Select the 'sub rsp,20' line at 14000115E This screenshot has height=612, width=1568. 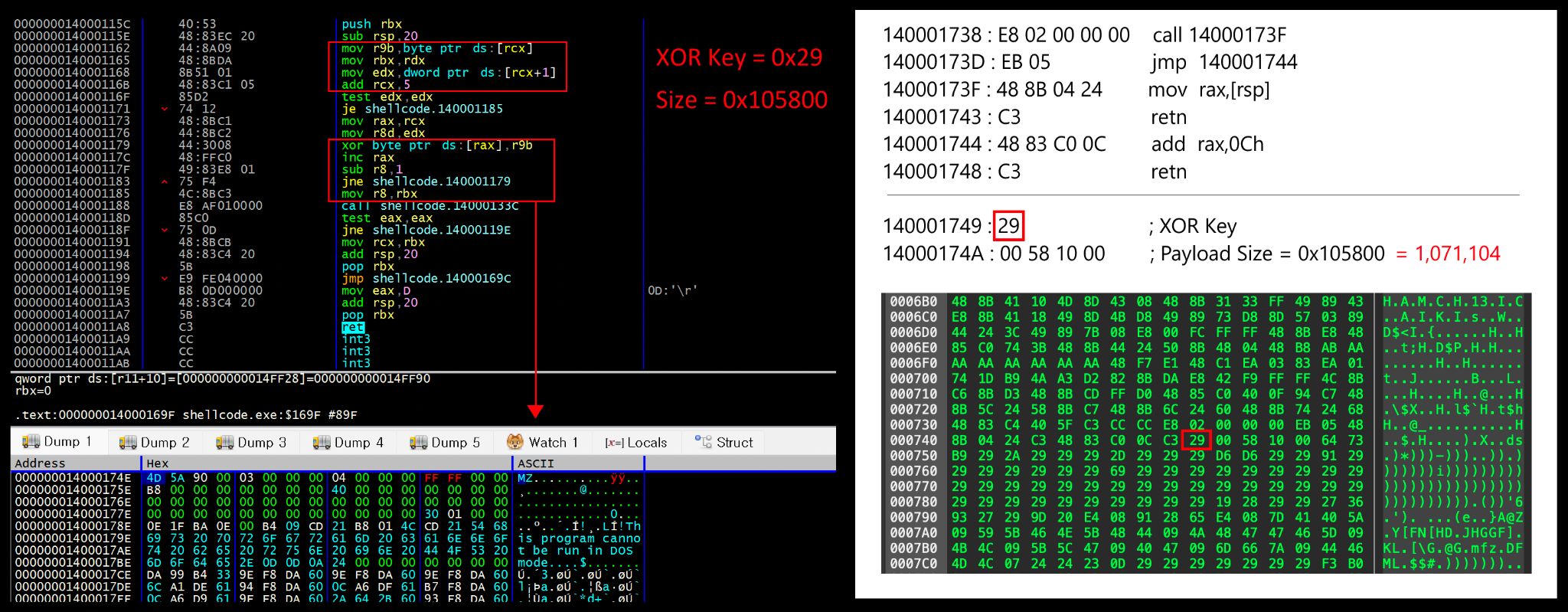click(380, 36)
